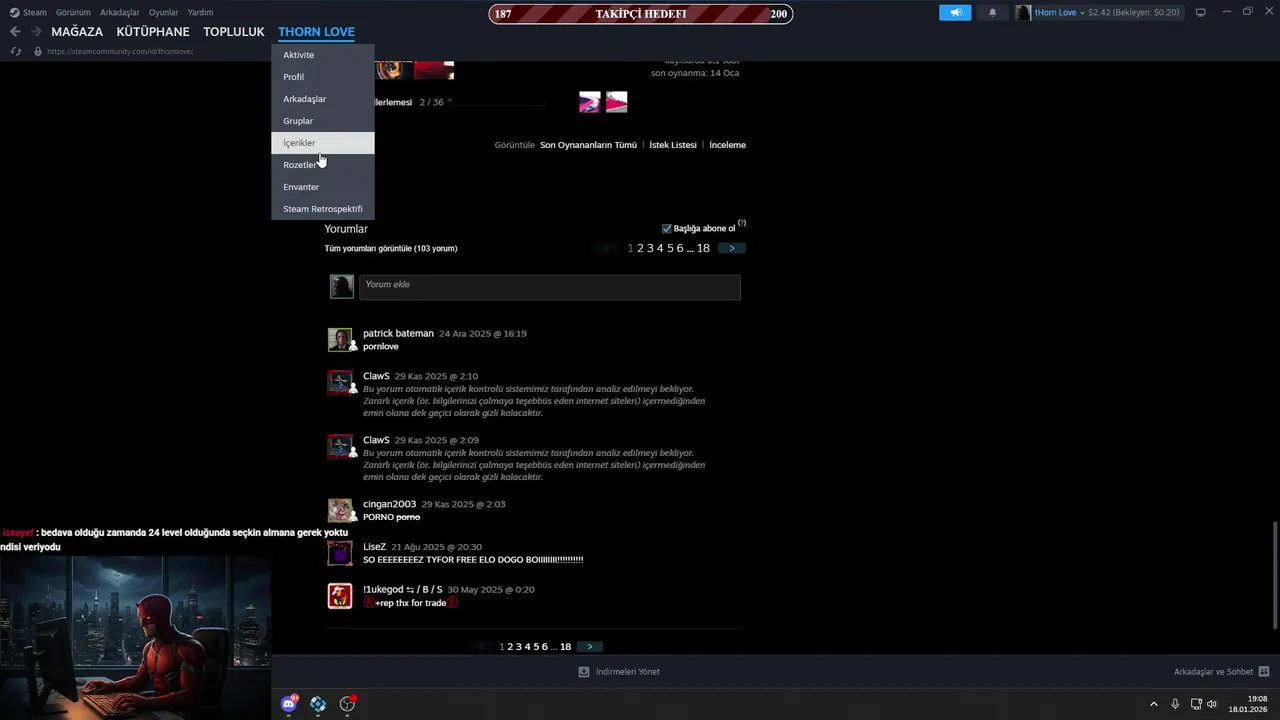This screenshot has height=720, width=1280.
Task: Open the Oyunlar menu
Action: point(163,12)
